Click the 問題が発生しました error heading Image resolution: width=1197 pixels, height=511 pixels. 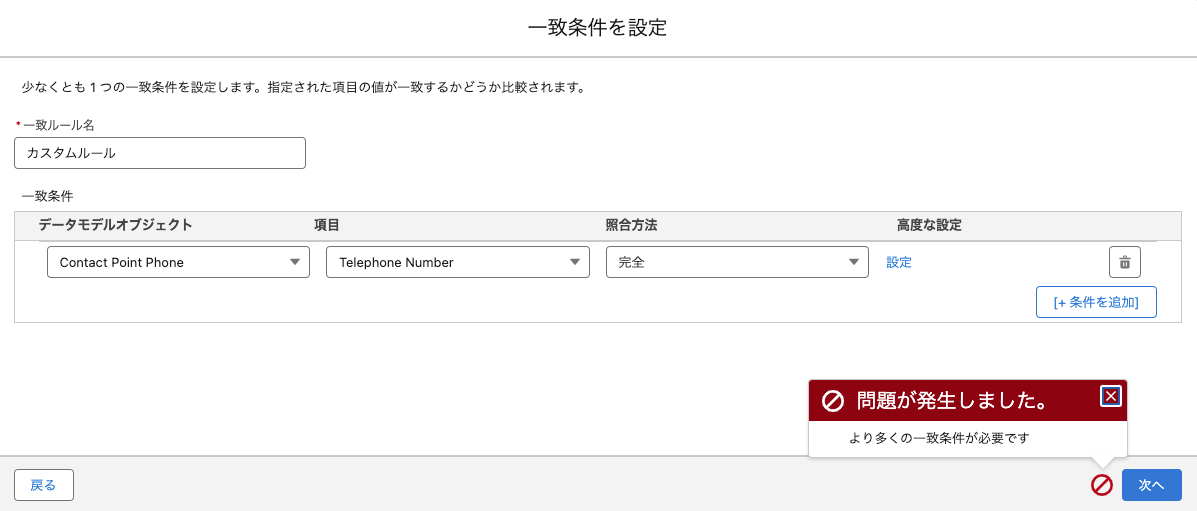951,399
